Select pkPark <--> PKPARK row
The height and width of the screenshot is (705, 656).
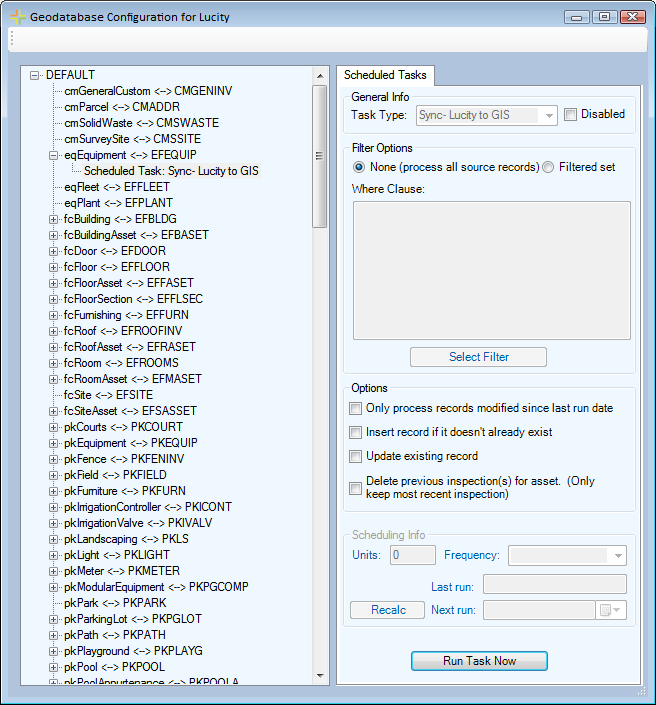(x=115, y=603)
